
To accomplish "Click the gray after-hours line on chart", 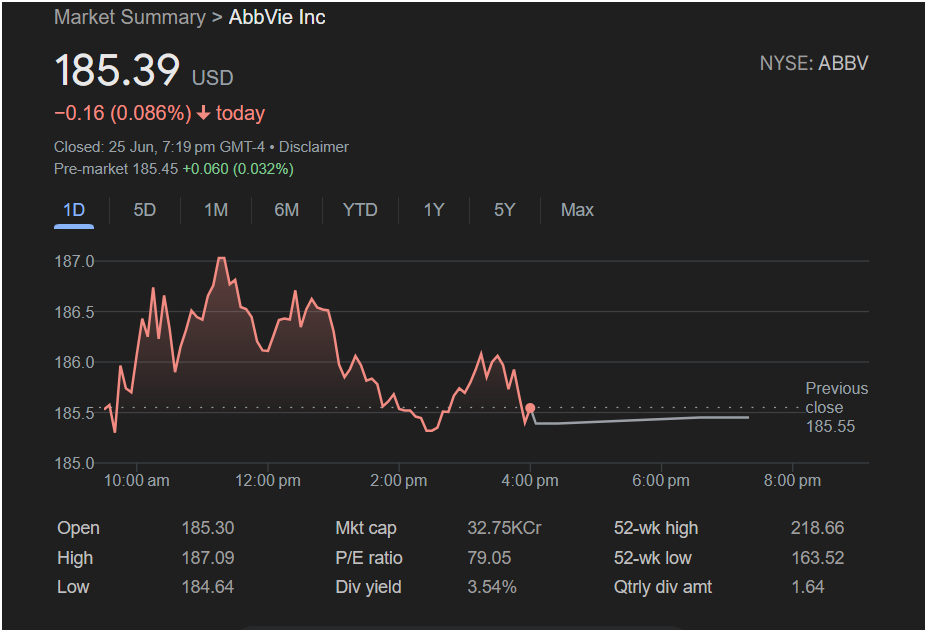I will point(641,420).
